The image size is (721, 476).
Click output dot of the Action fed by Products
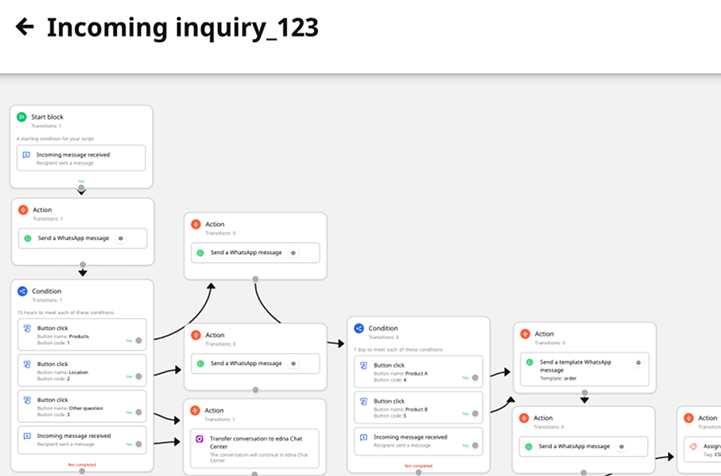coord(255,279)
